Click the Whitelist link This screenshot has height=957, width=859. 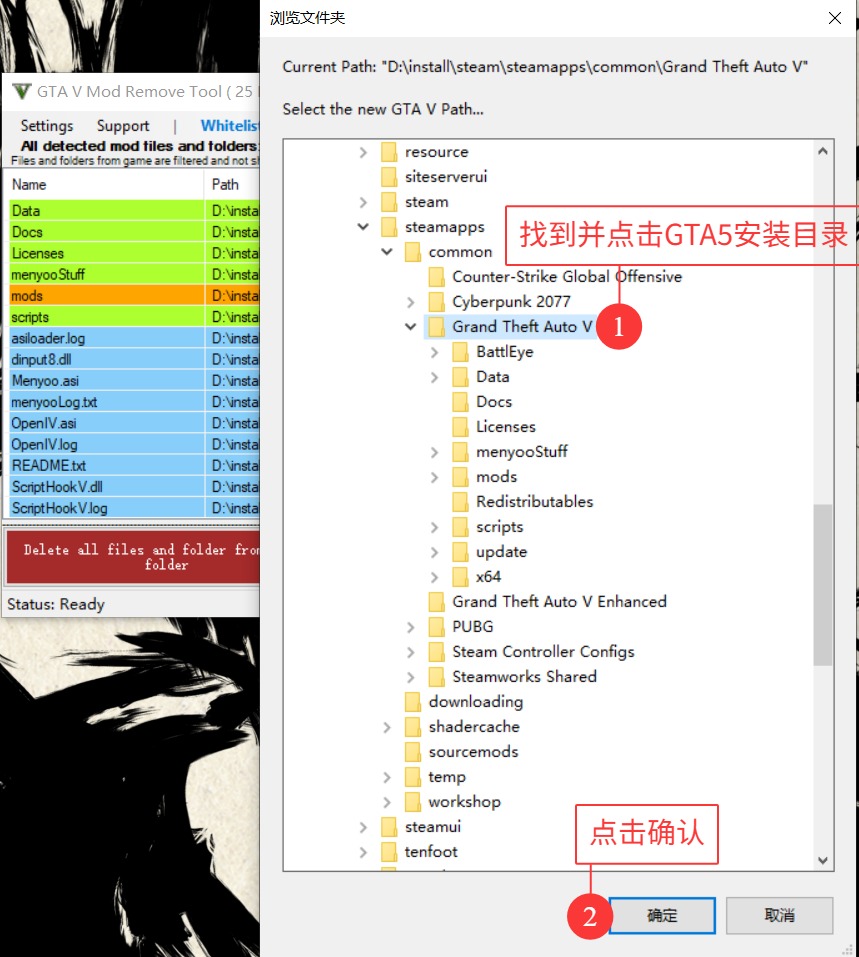pyautogui.click(x=229, y=125)
